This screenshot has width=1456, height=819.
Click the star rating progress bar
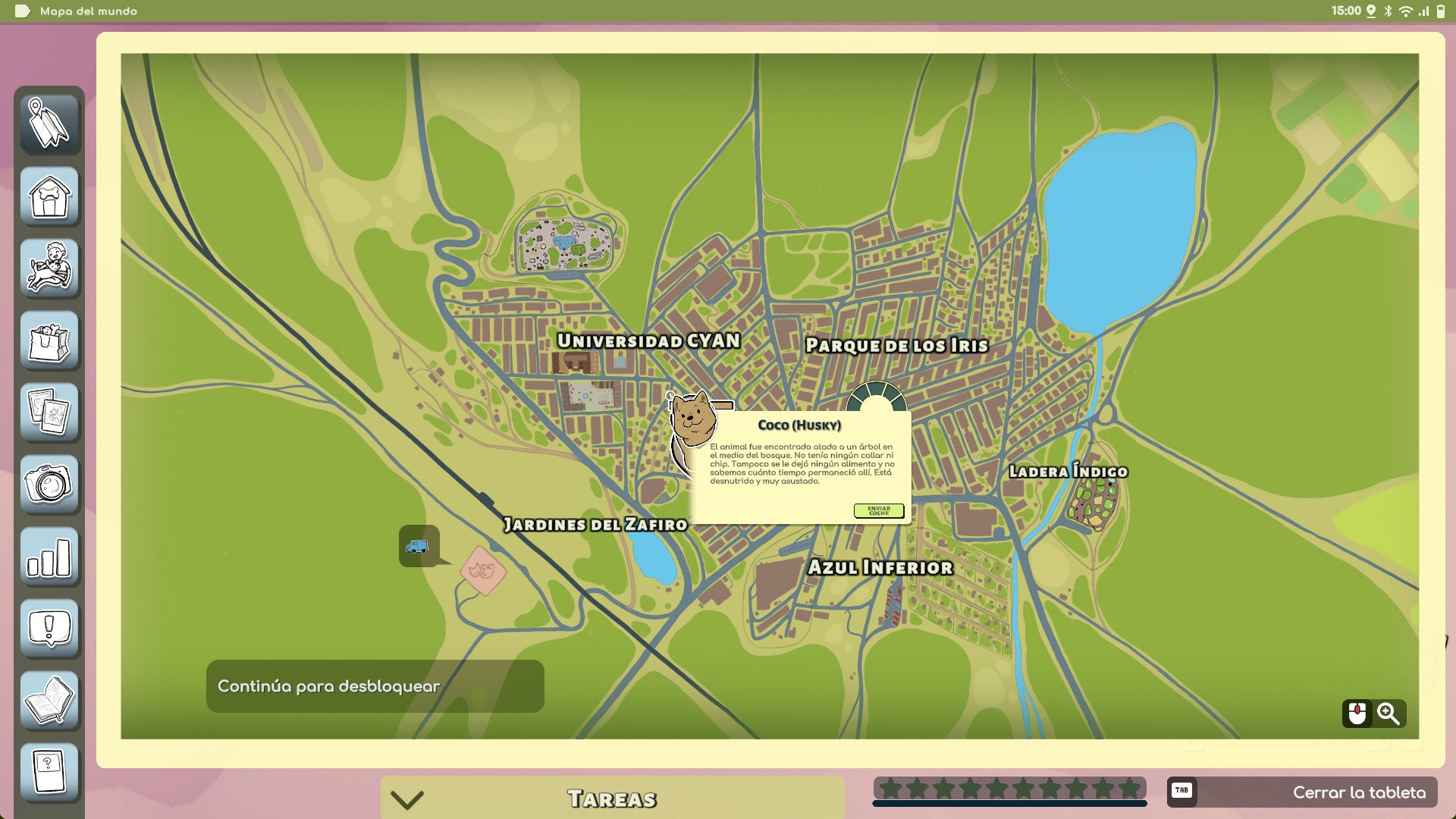1009,790
